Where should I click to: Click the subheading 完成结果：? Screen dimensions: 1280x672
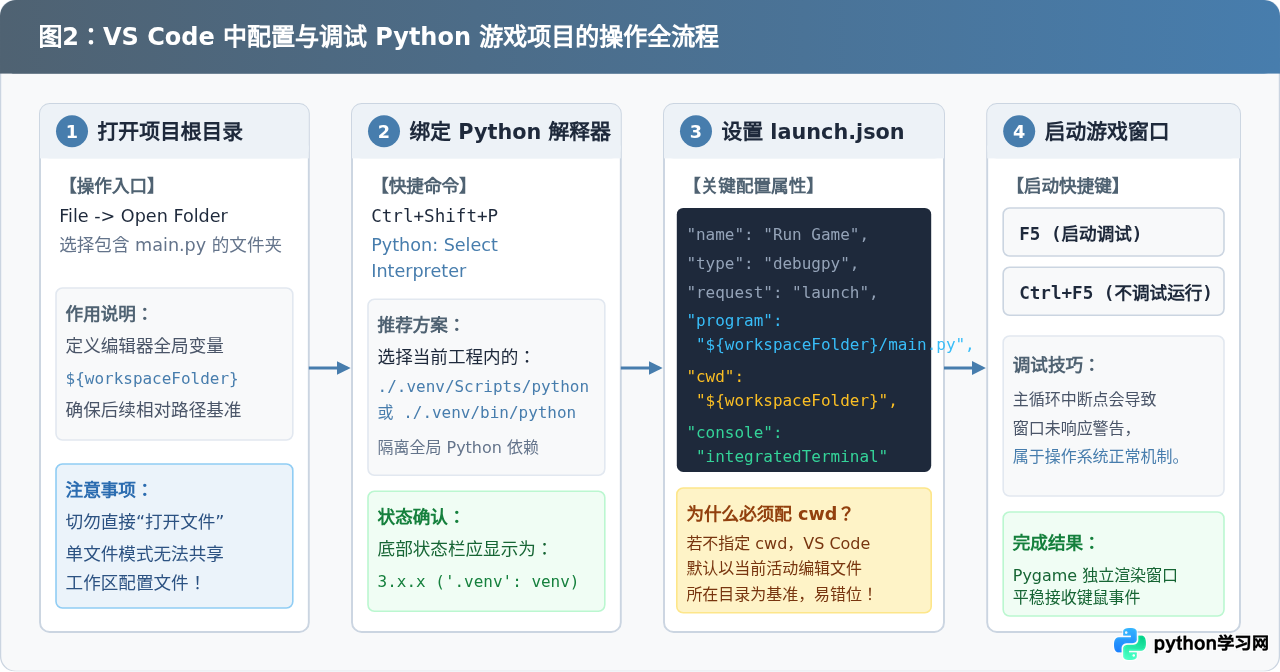coord(1055,543)
